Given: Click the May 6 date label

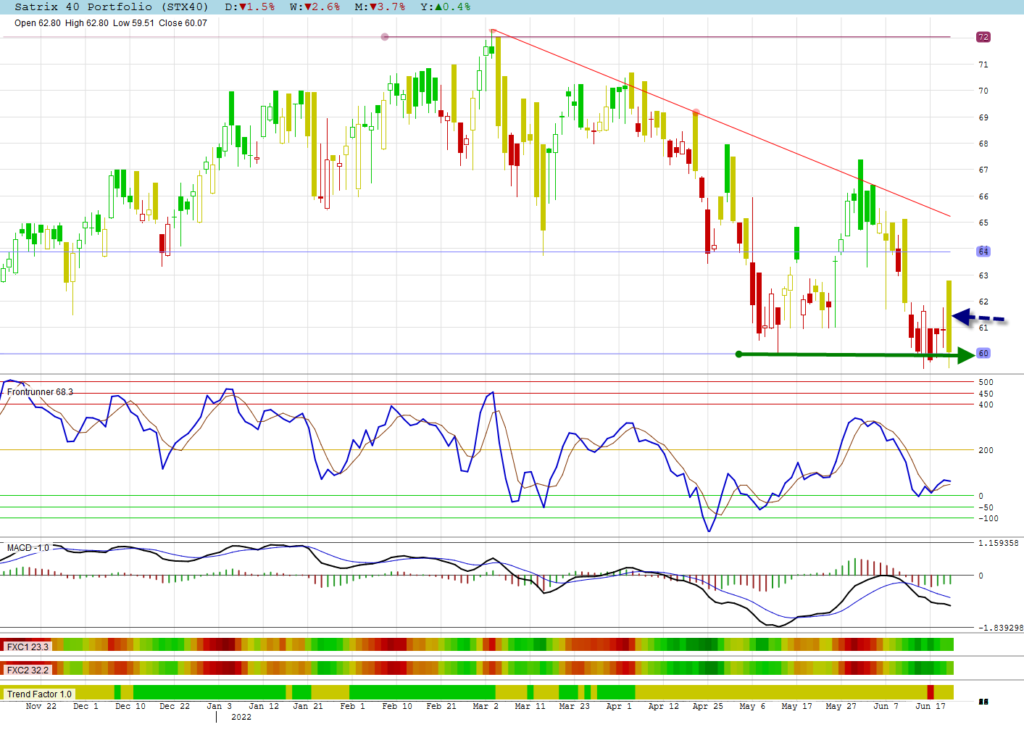Looking at the screenshot, I should point(753,706).
